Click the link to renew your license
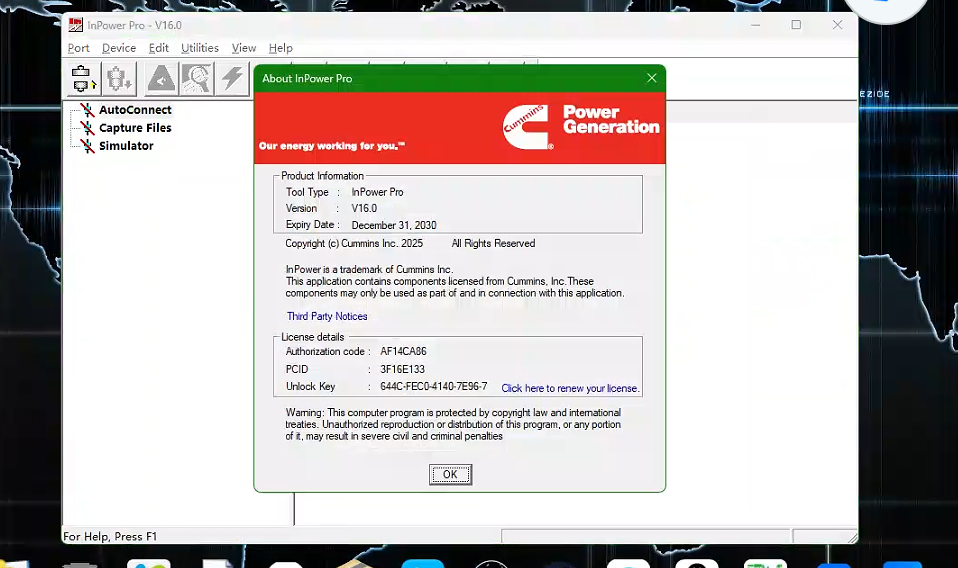The height and width of the screenshot is (568, 958). tap(570, 388)
